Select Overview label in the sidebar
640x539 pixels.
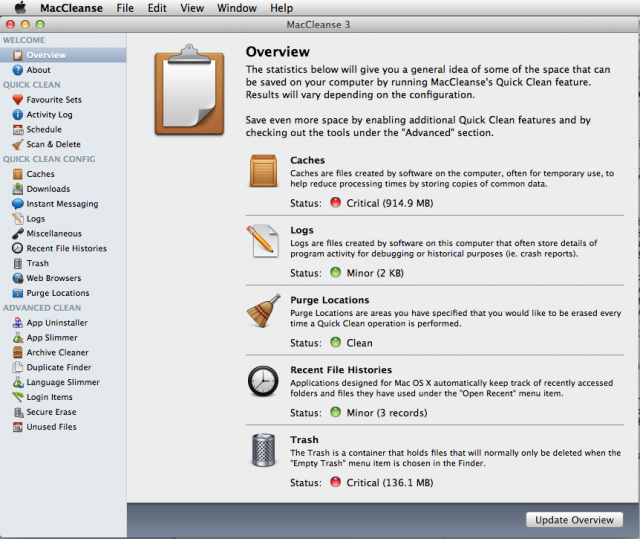pos(46,55)
